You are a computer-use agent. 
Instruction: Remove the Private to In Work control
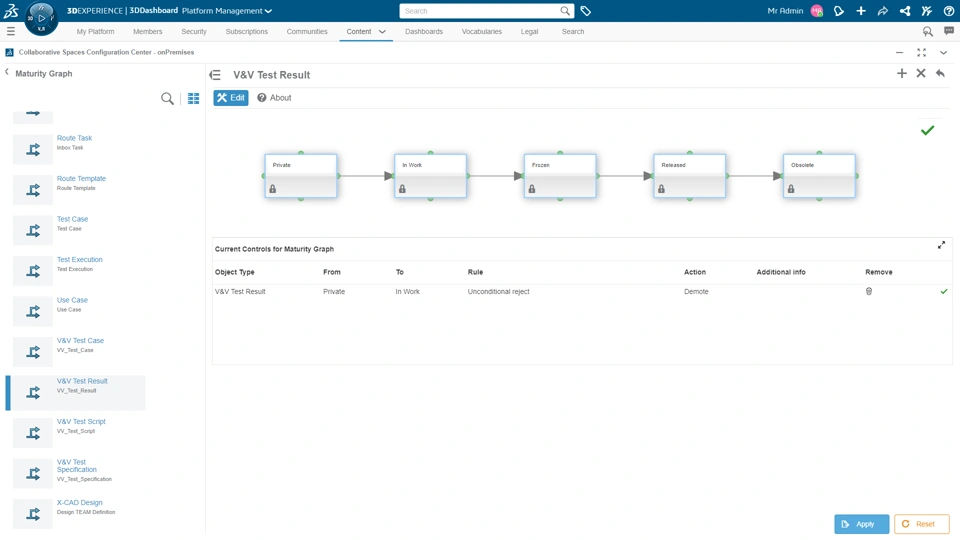click(869, 291)
